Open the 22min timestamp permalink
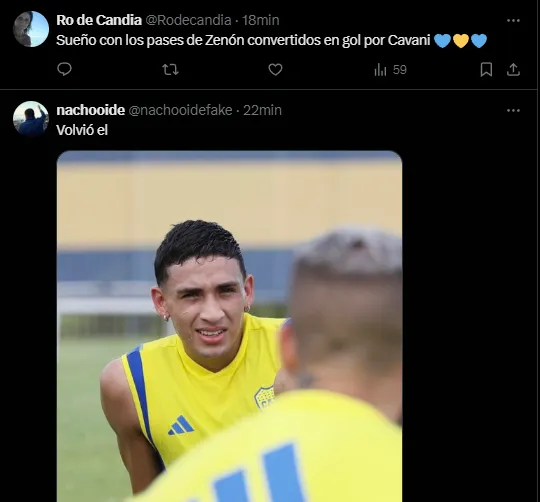 pos(262,110)
